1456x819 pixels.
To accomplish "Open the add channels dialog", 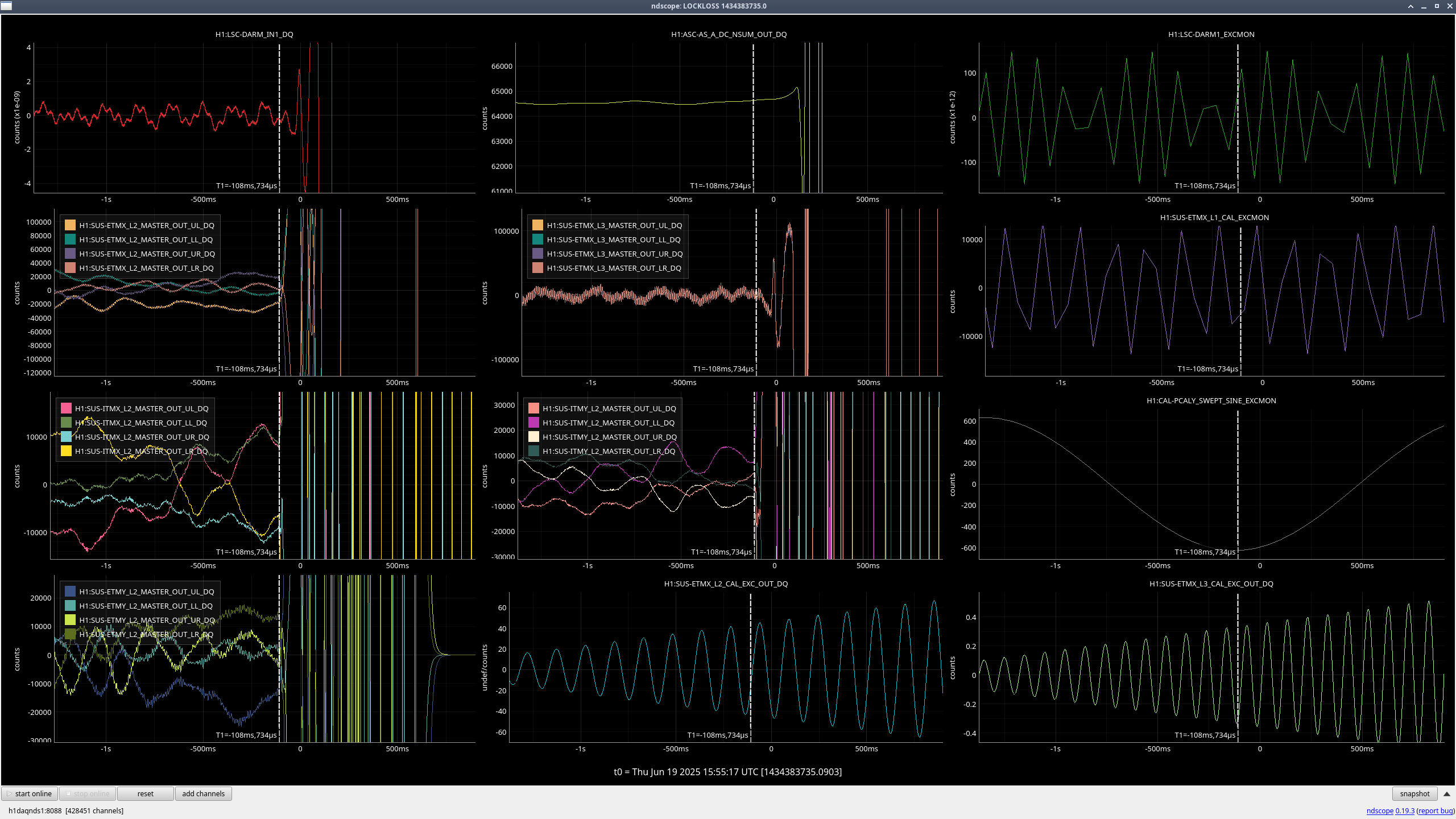I will [x=203, y=793].
